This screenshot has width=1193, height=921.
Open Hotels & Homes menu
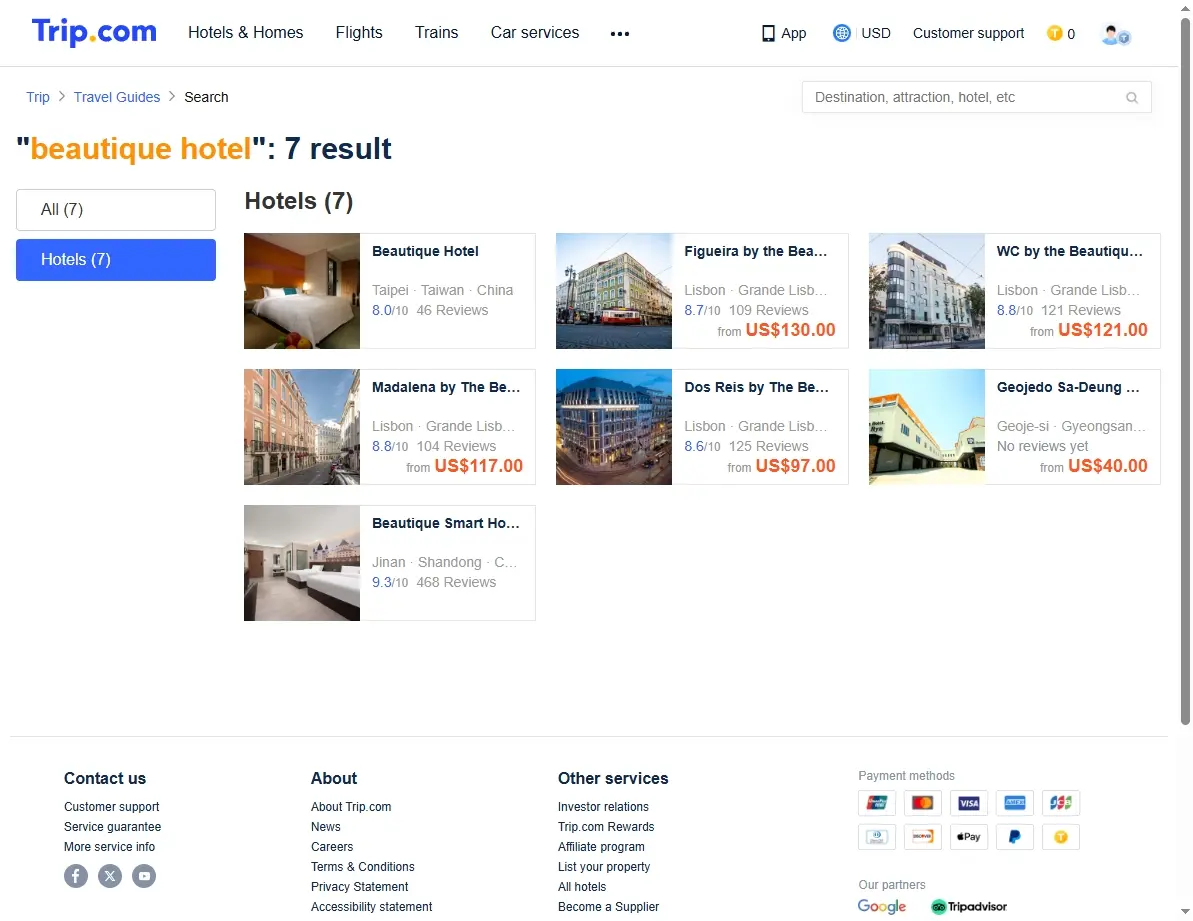246,33
